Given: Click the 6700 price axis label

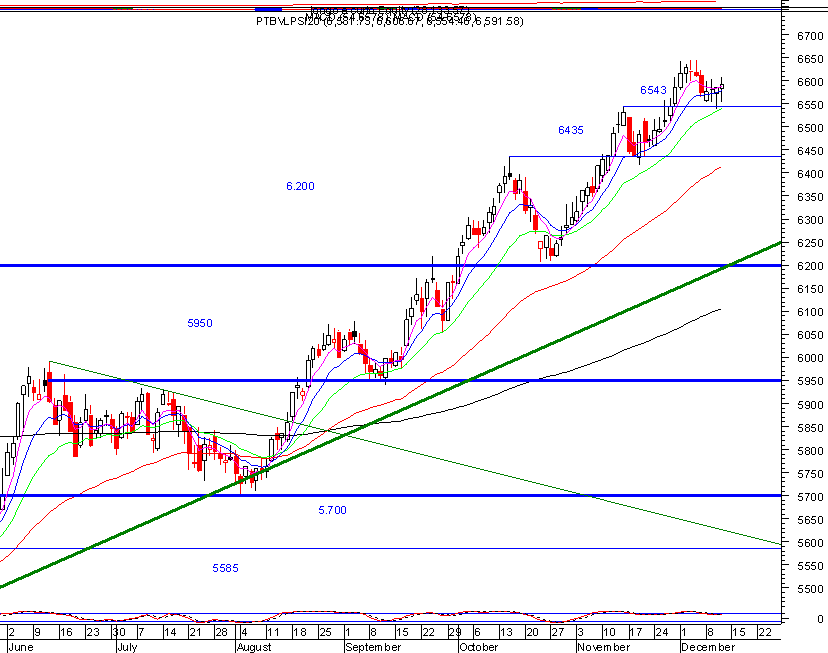Looking at the screenshot, I should click(810, 36).
